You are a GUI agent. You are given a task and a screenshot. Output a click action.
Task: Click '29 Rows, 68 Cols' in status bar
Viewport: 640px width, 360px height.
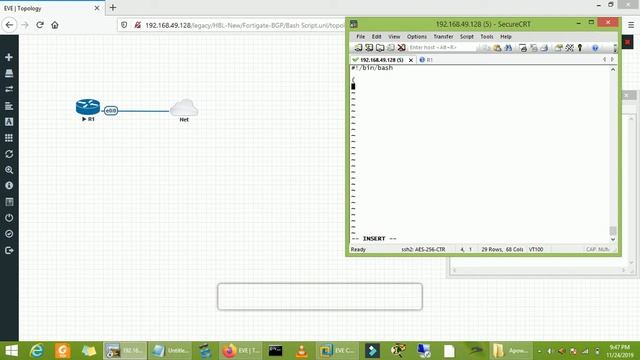502,249
